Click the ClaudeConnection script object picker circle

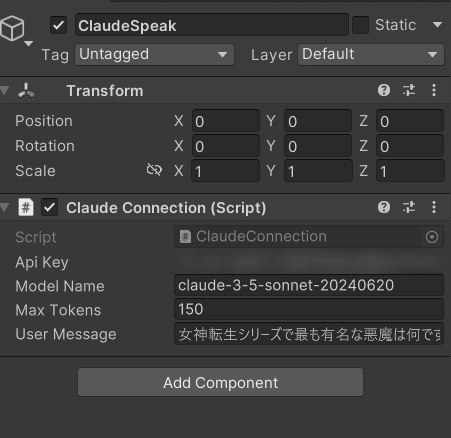point(432,237)
